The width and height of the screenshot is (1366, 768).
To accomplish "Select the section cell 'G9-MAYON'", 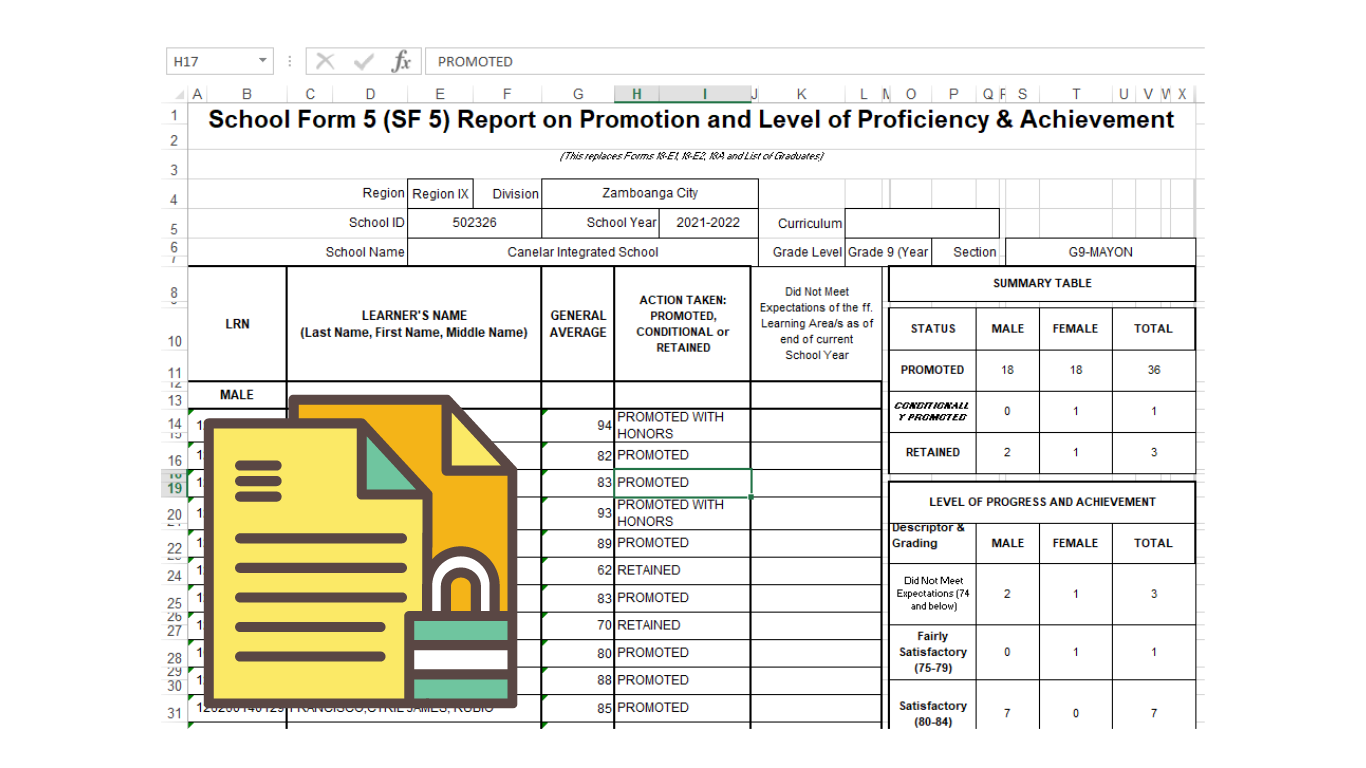I will pos(1100,252).
